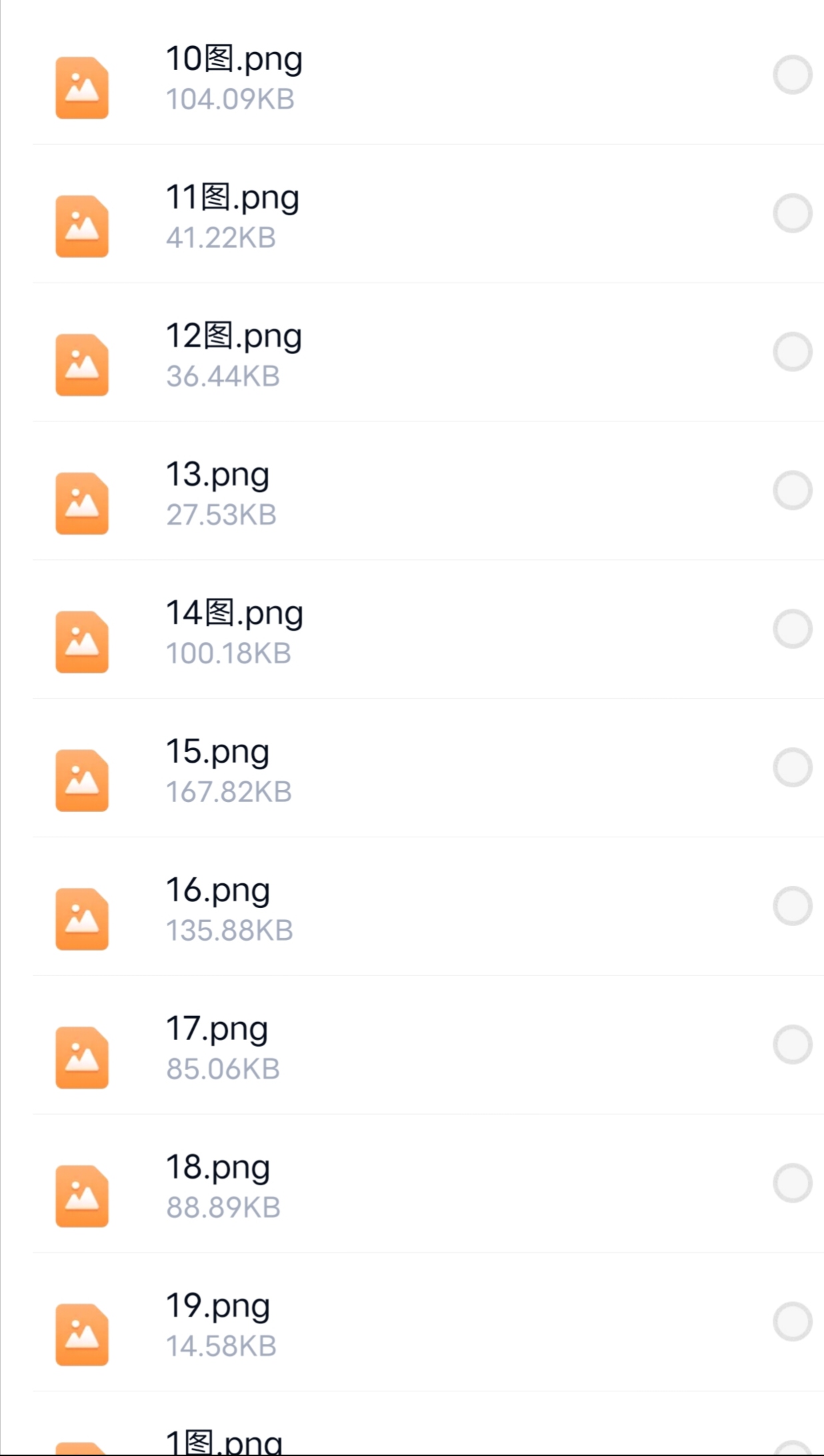Check the selection circle for 19.png
The image size is (824, 1456).
(x=792, y=1321)
